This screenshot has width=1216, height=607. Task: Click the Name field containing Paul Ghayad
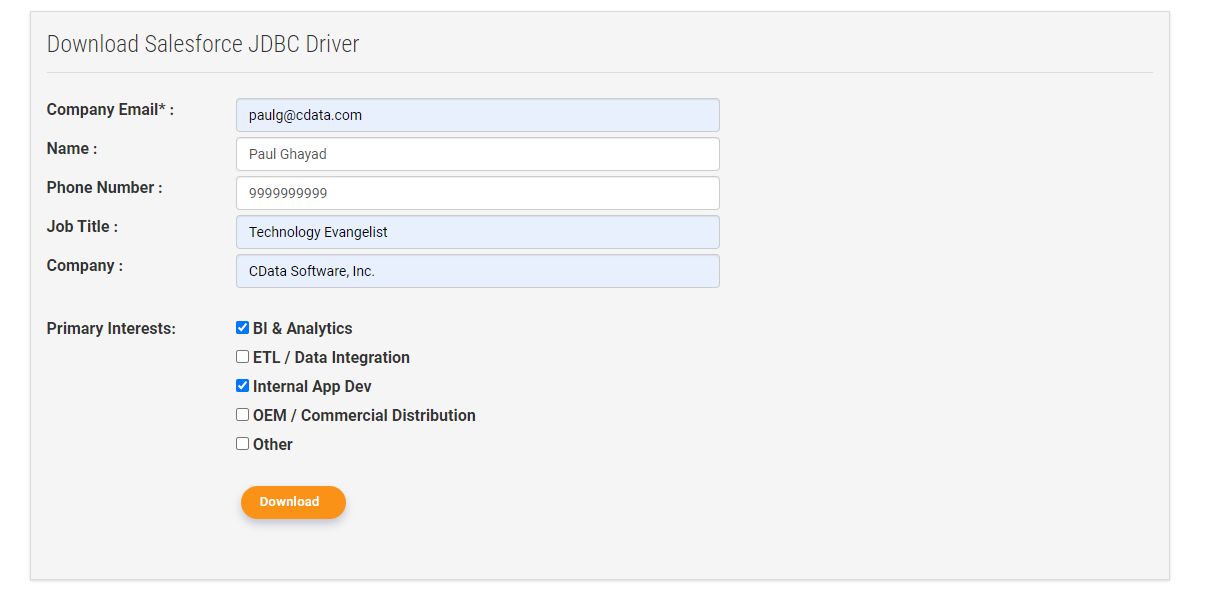point(477,154)
